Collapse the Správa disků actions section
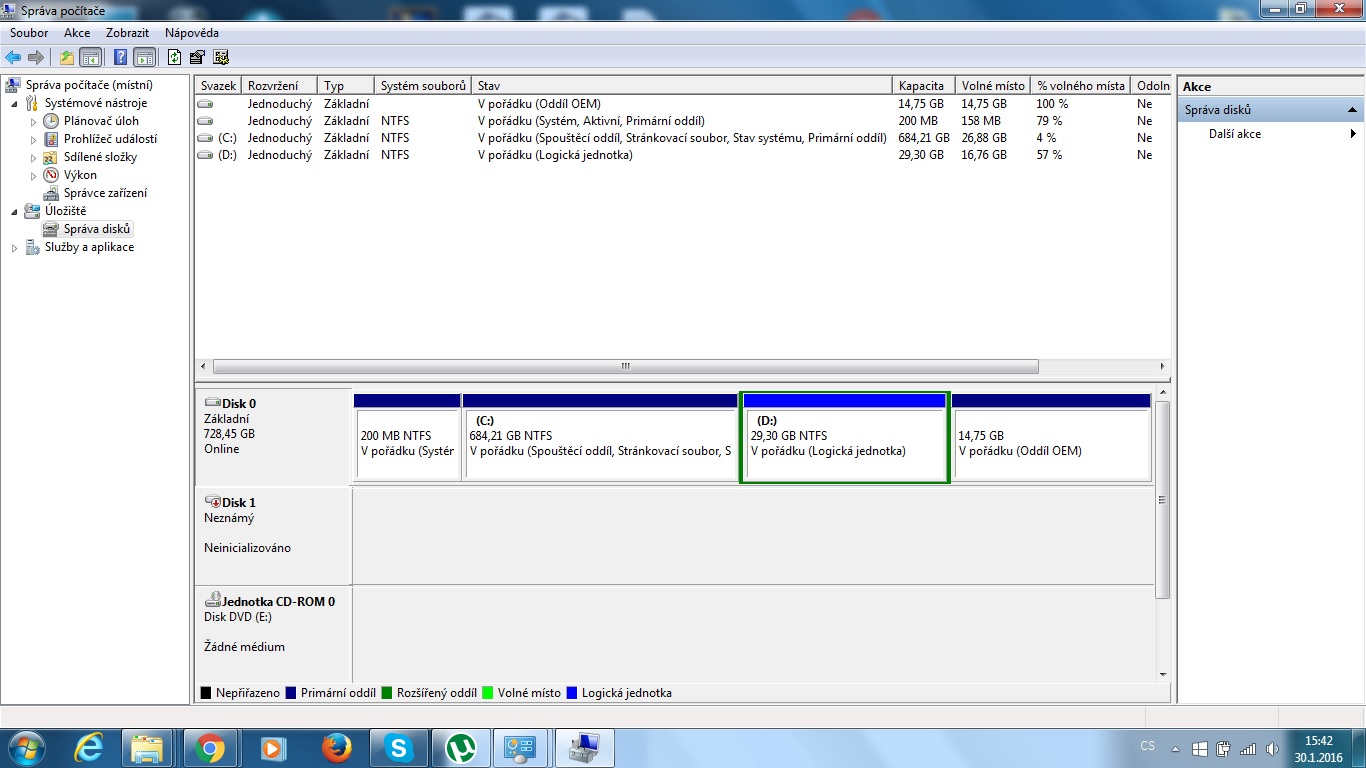Image resolution: width=1366 pixels, height=768 pixels. tap(1352, 110)
